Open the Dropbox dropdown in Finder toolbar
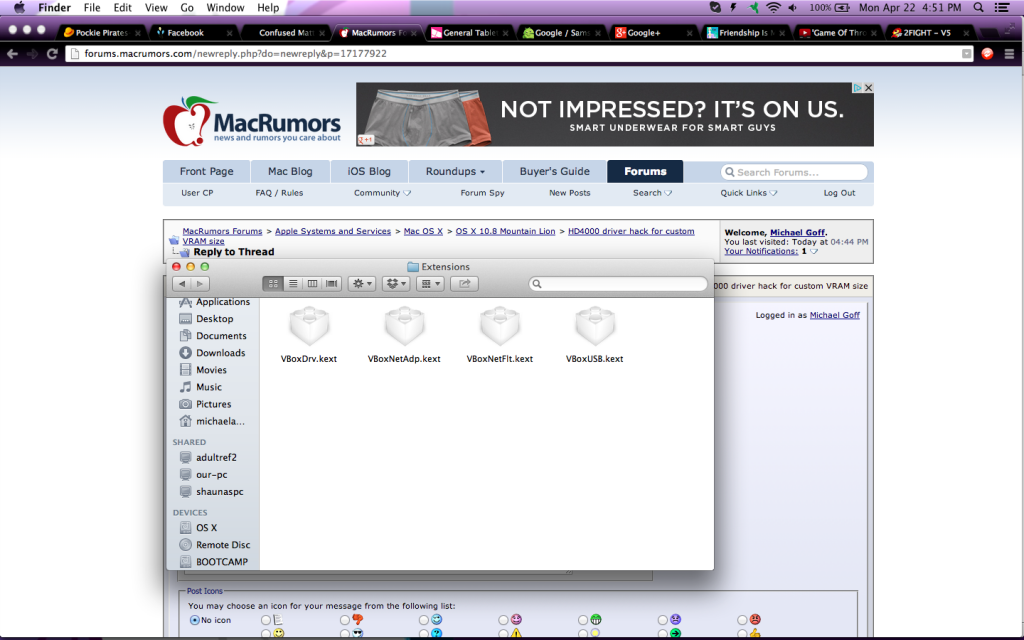 click(x=396, y=283)
